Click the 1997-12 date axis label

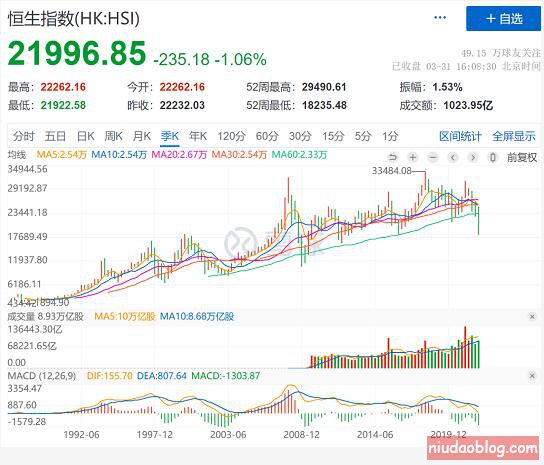click(155, 434)
